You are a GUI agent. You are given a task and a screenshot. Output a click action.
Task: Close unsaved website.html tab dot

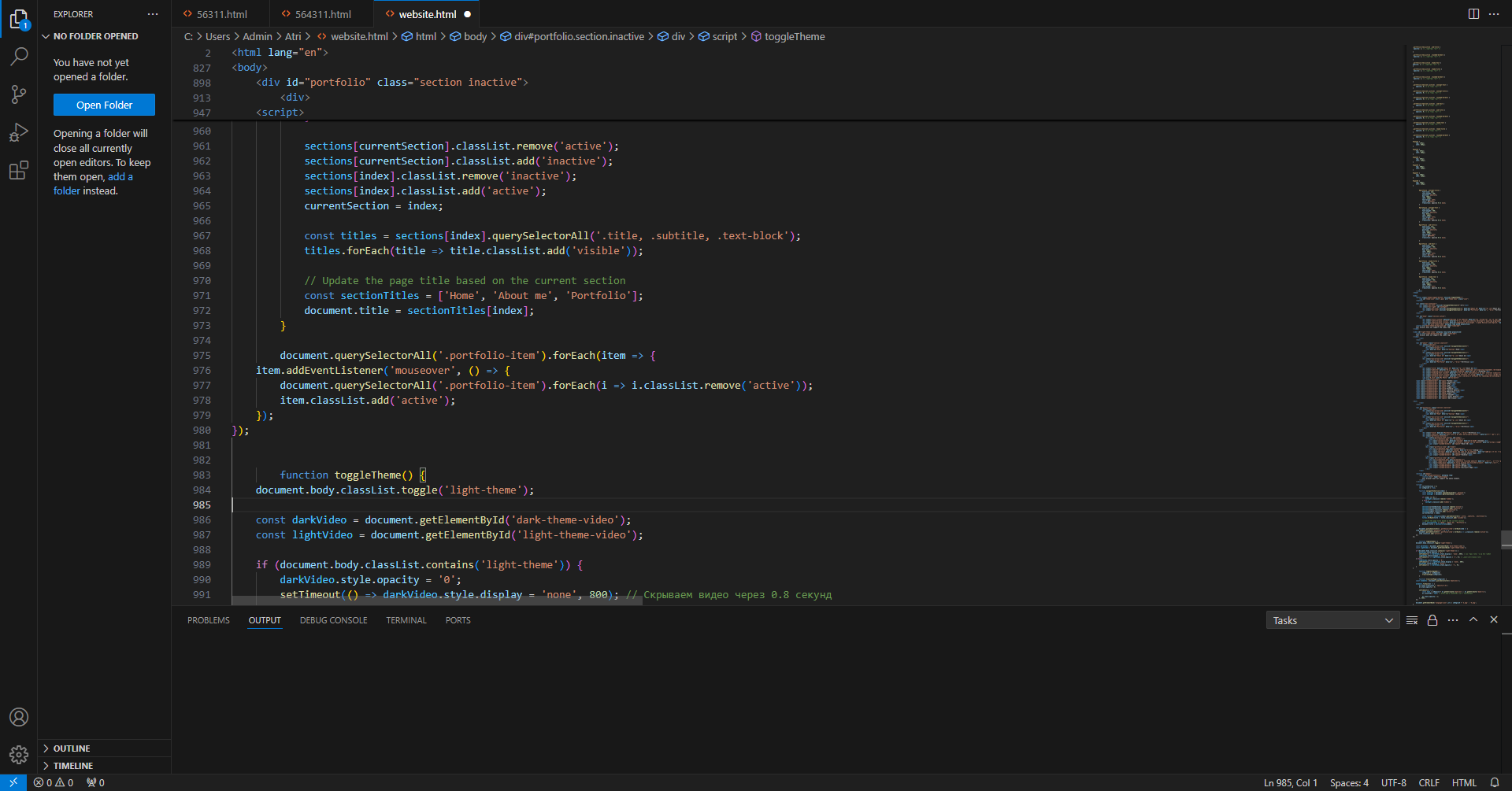pos(468,14)
